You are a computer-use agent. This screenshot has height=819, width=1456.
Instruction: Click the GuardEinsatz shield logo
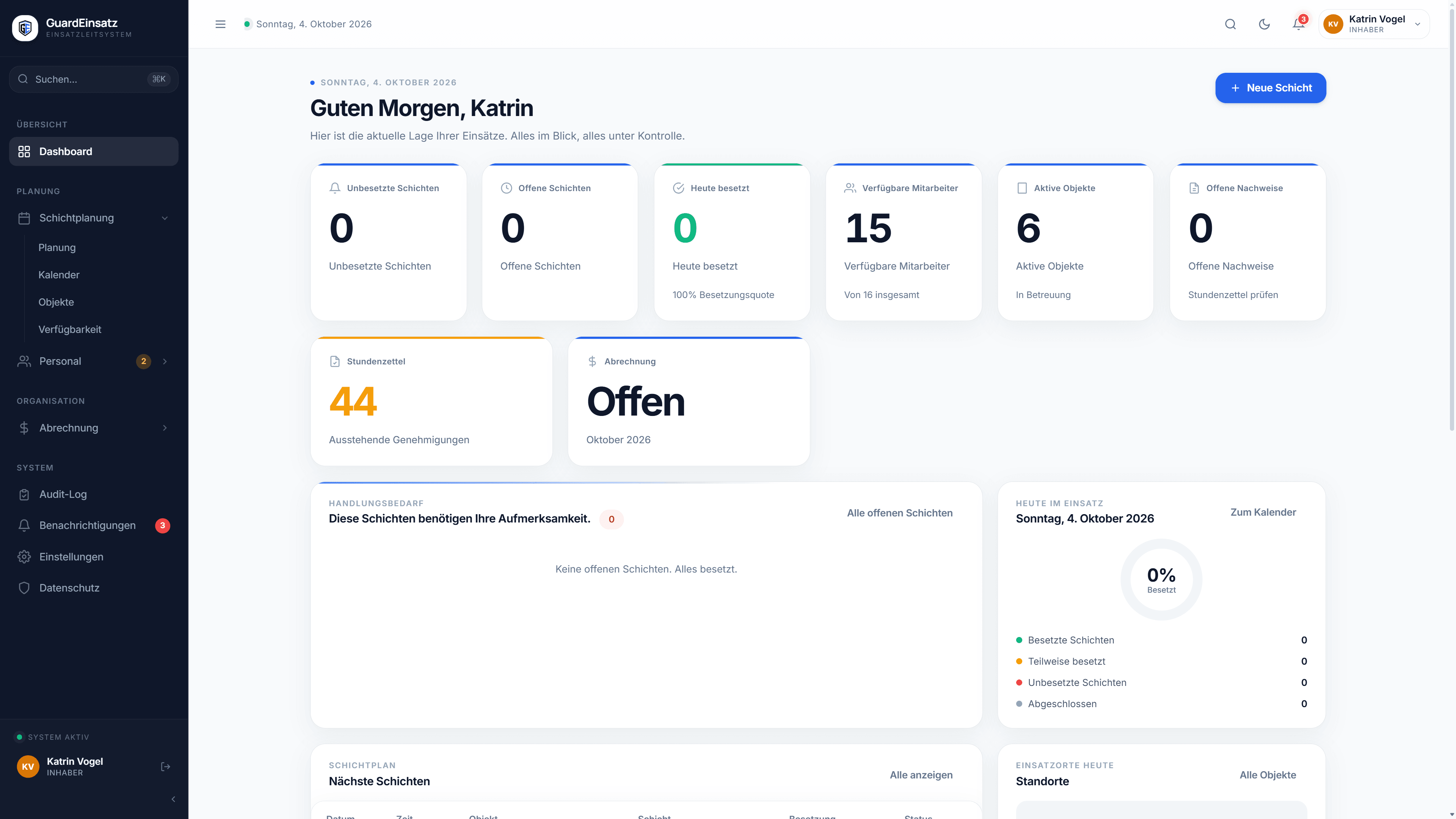click(x=25, y=28)
